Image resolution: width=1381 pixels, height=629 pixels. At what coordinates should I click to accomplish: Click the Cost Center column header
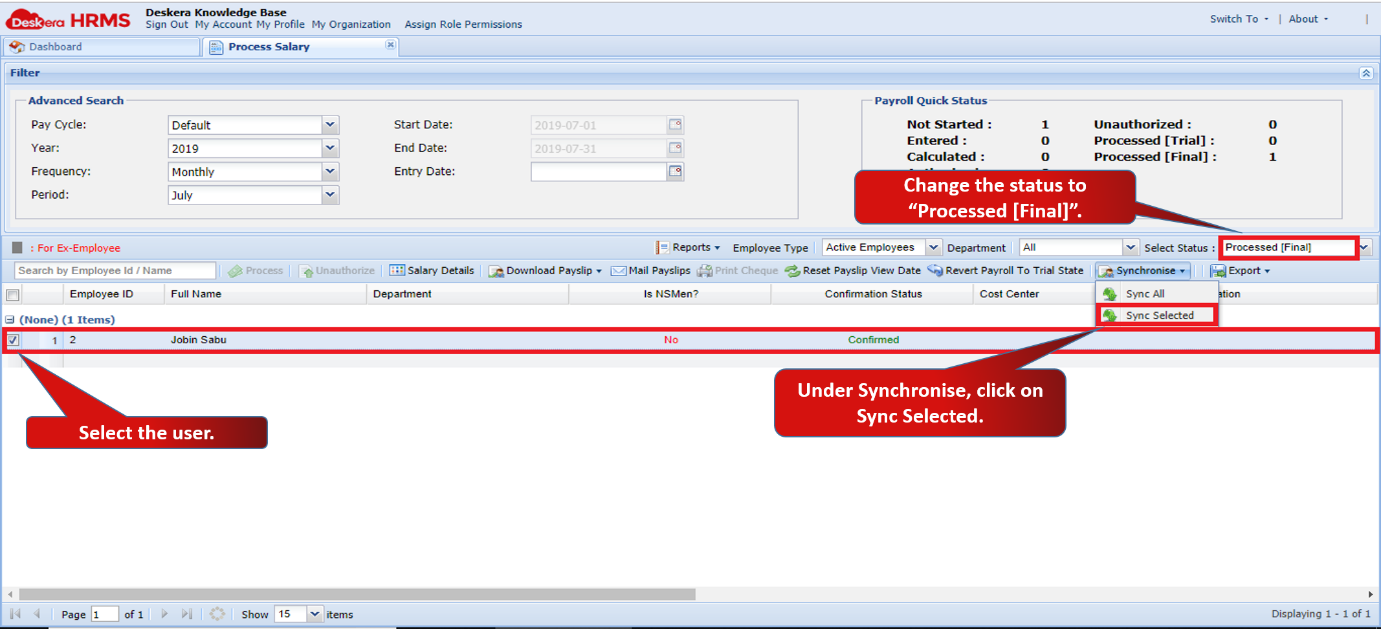1034,294
